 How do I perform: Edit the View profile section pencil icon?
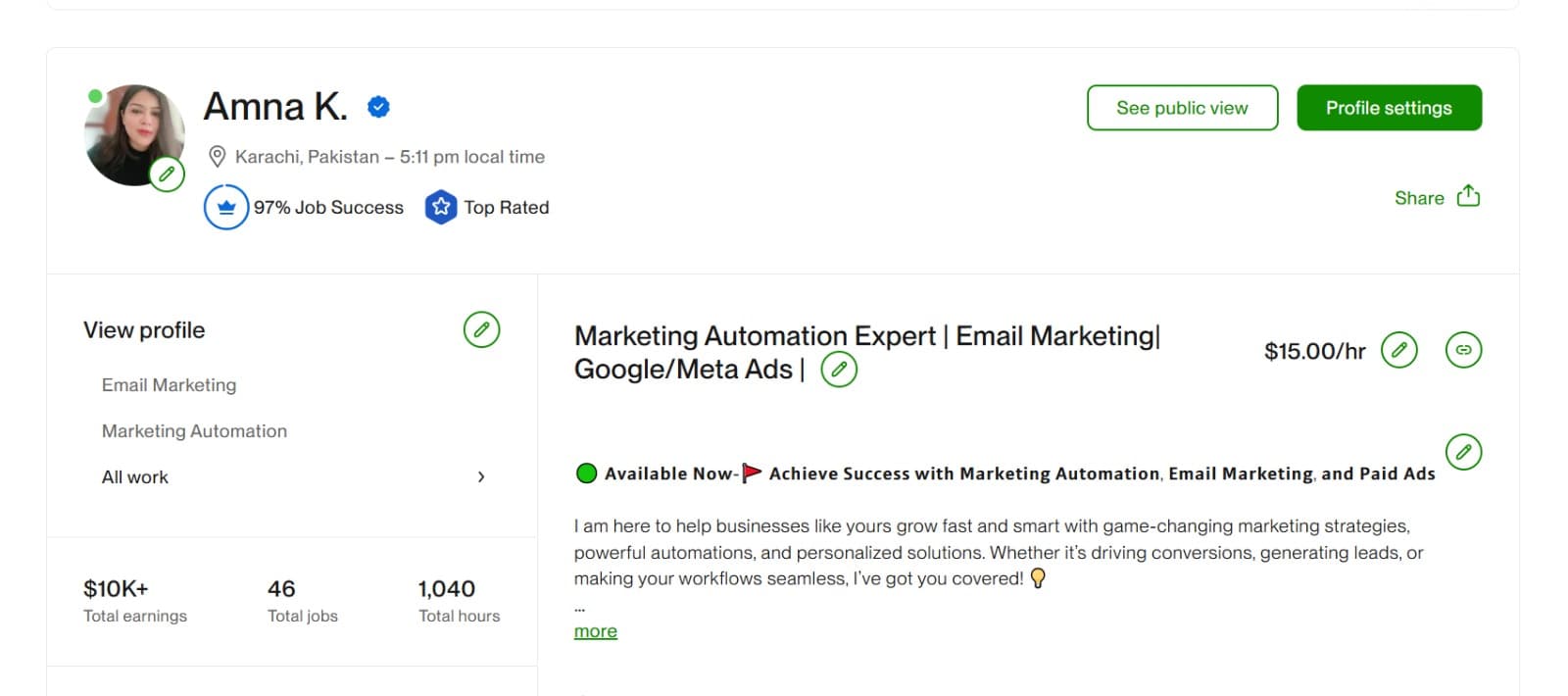pos(481,330)
